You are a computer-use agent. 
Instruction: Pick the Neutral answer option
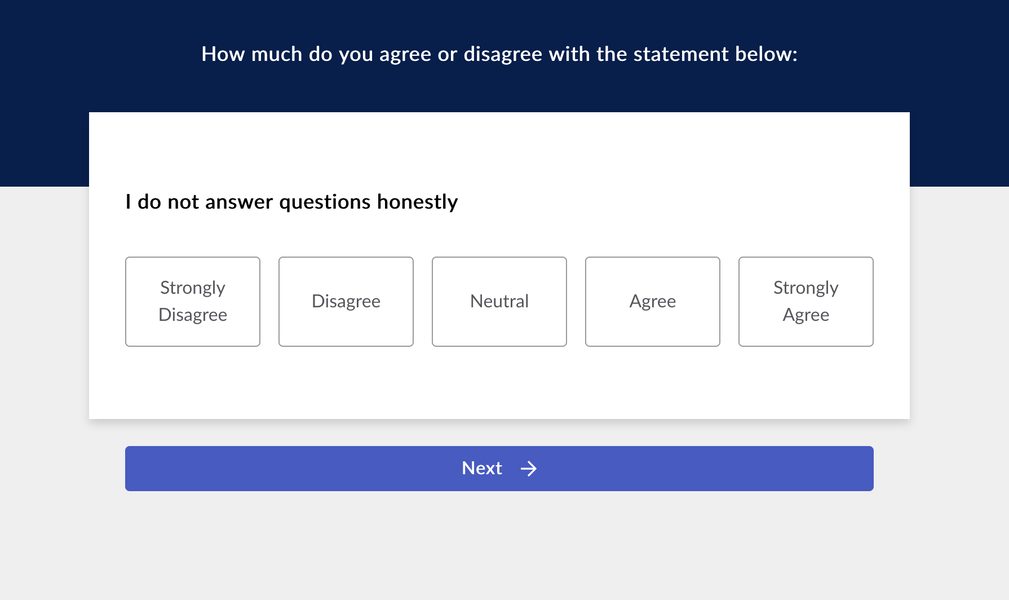click(499, 301)
